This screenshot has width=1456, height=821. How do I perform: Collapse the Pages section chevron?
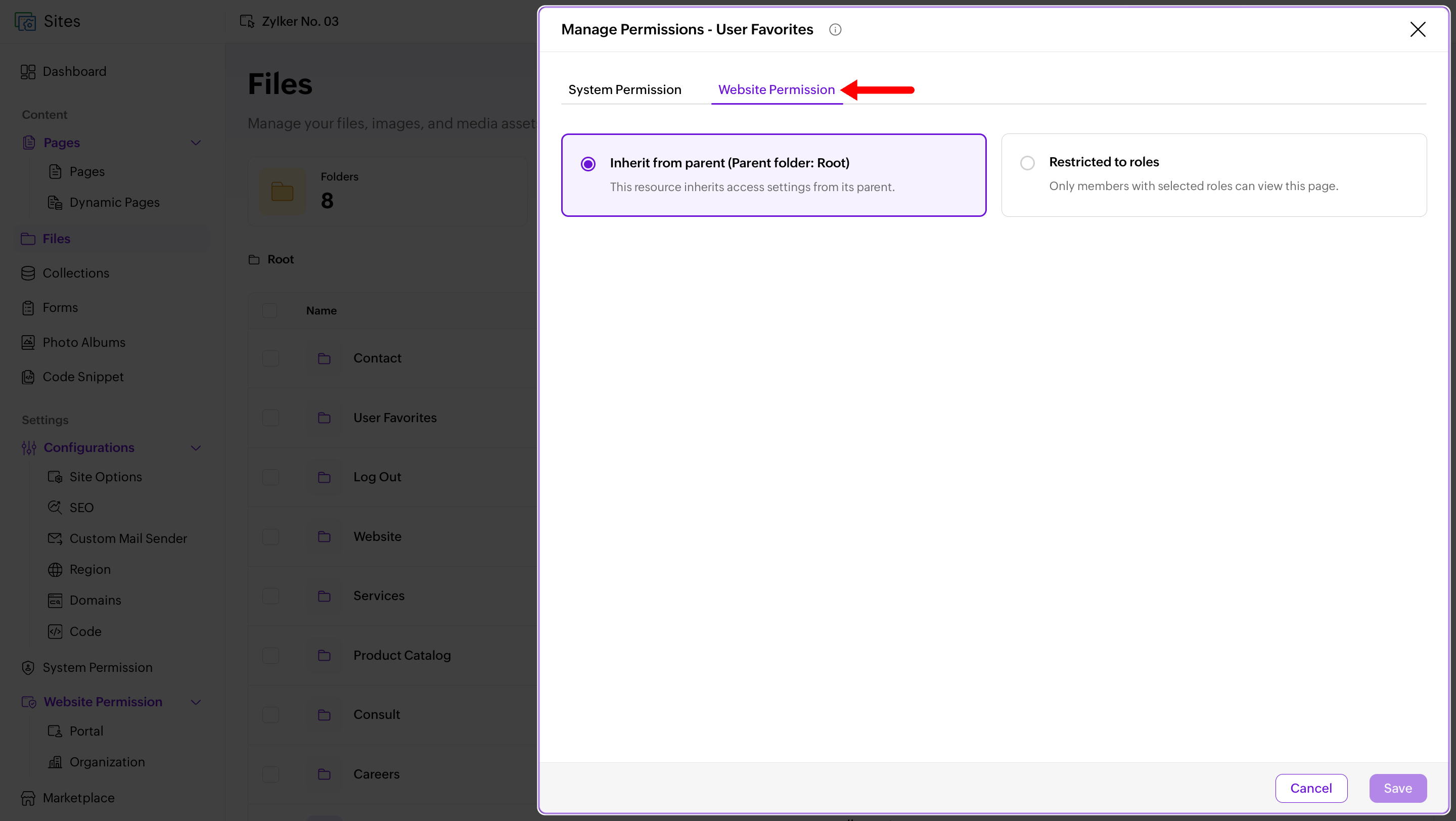(x=196, y=143)
